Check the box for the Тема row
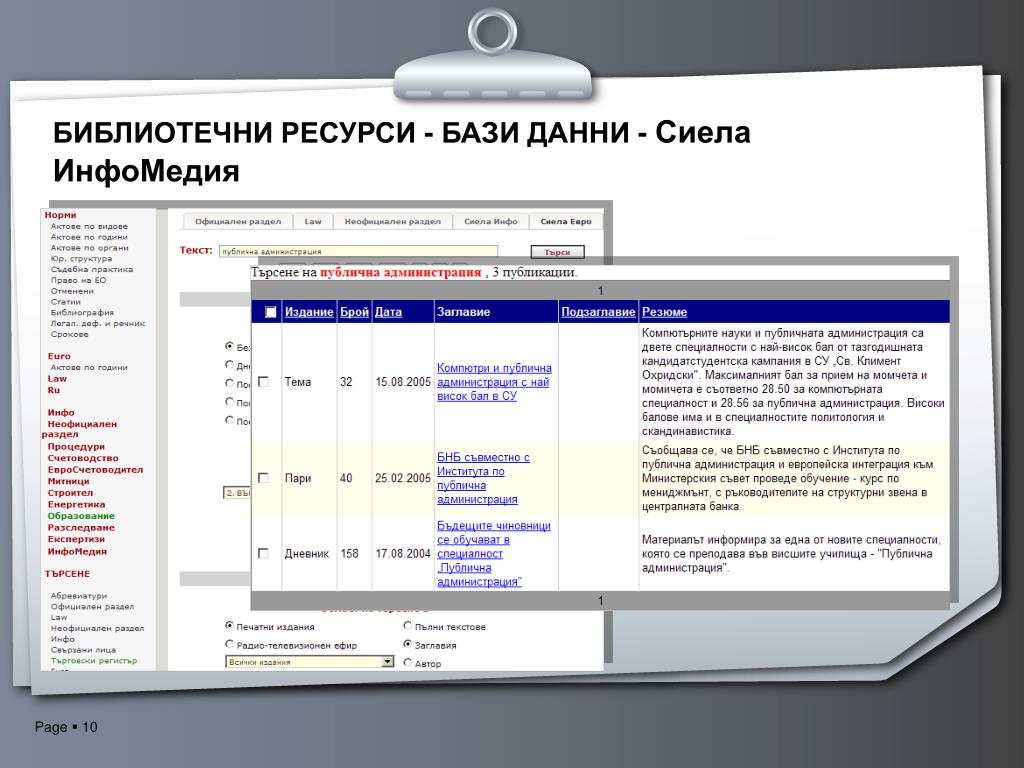The width and height of the screenshot is (1024, 768). click(x=263, y=381)
